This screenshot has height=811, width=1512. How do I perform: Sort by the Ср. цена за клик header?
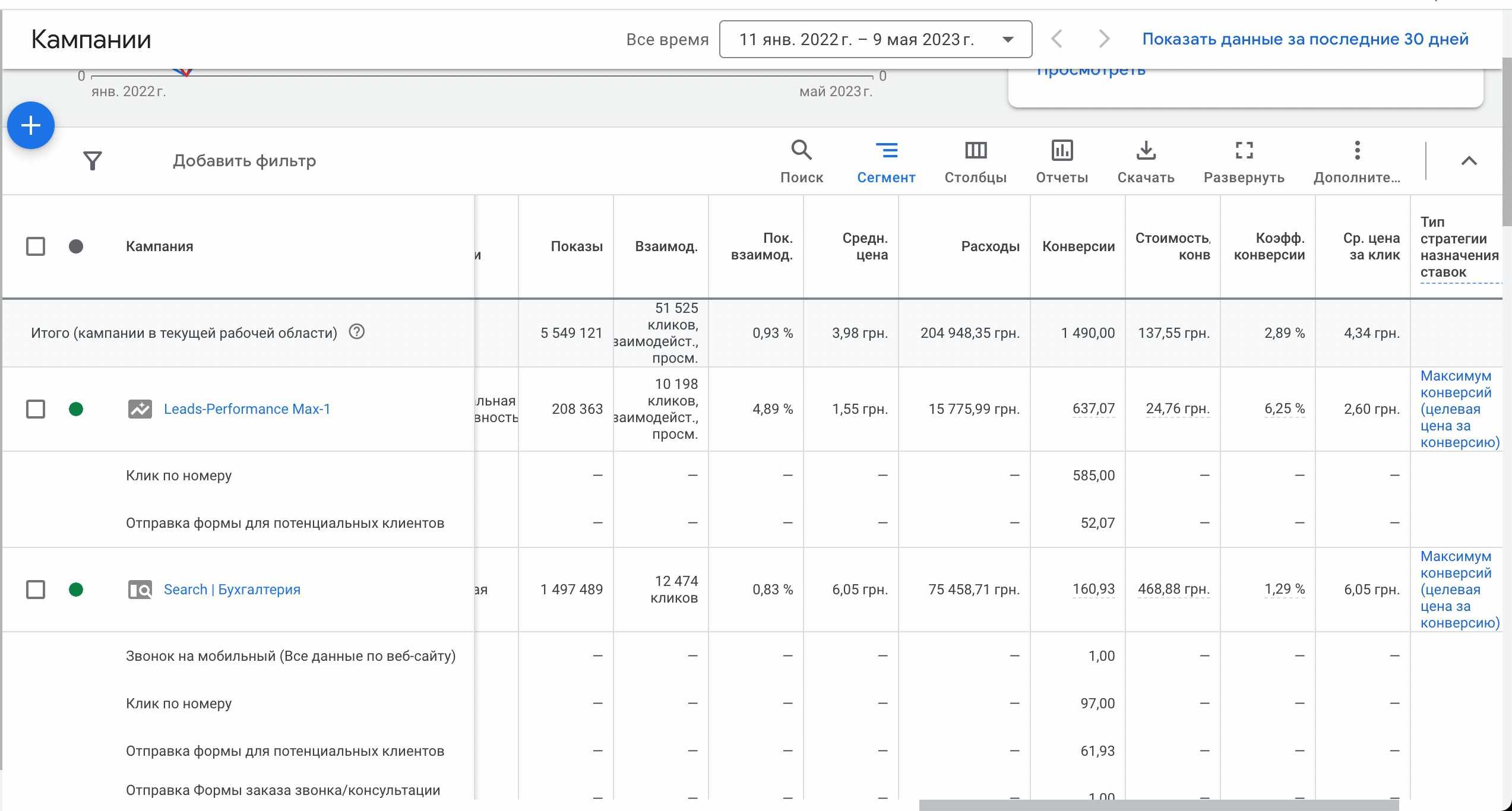tap(1372, 246)
